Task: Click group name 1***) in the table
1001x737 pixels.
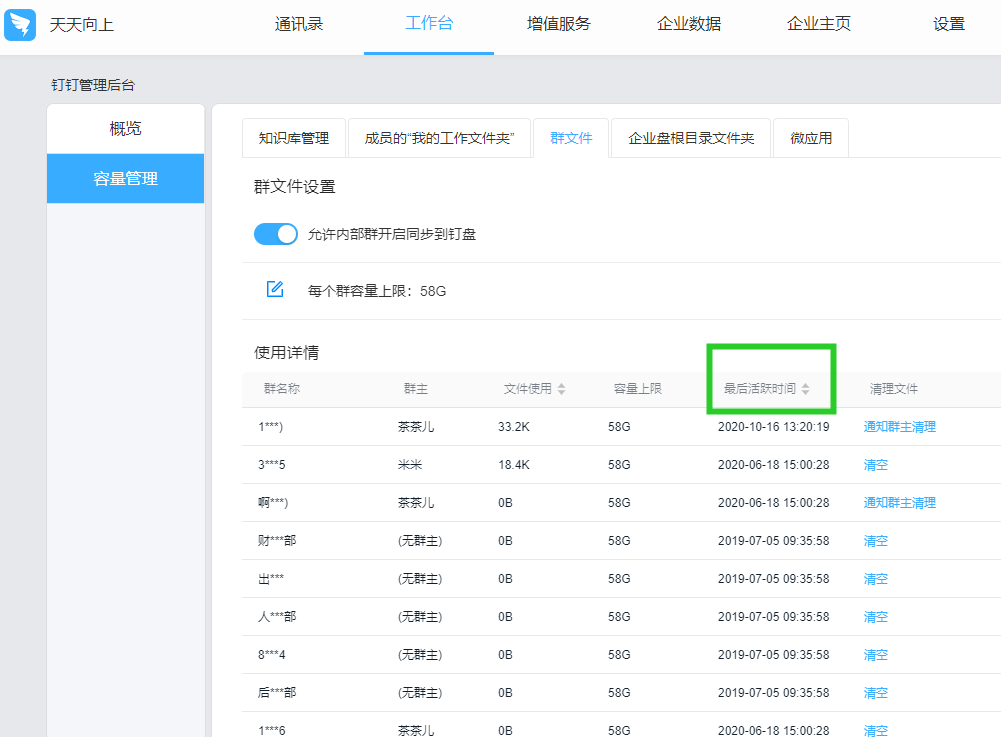Action: tap(271, 427)
